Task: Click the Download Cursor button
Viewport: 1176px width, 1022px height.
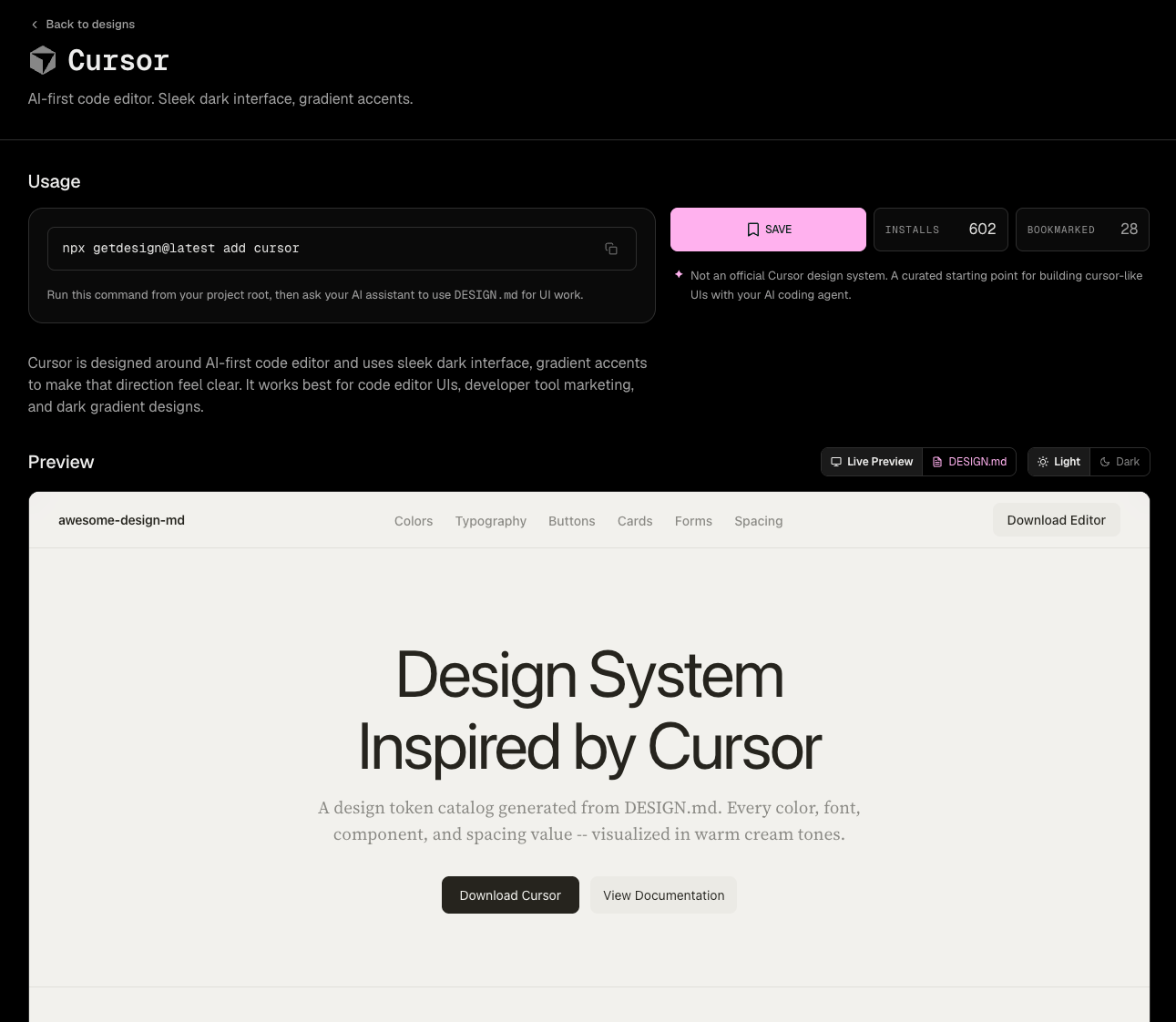Action: tap(510, 895)
